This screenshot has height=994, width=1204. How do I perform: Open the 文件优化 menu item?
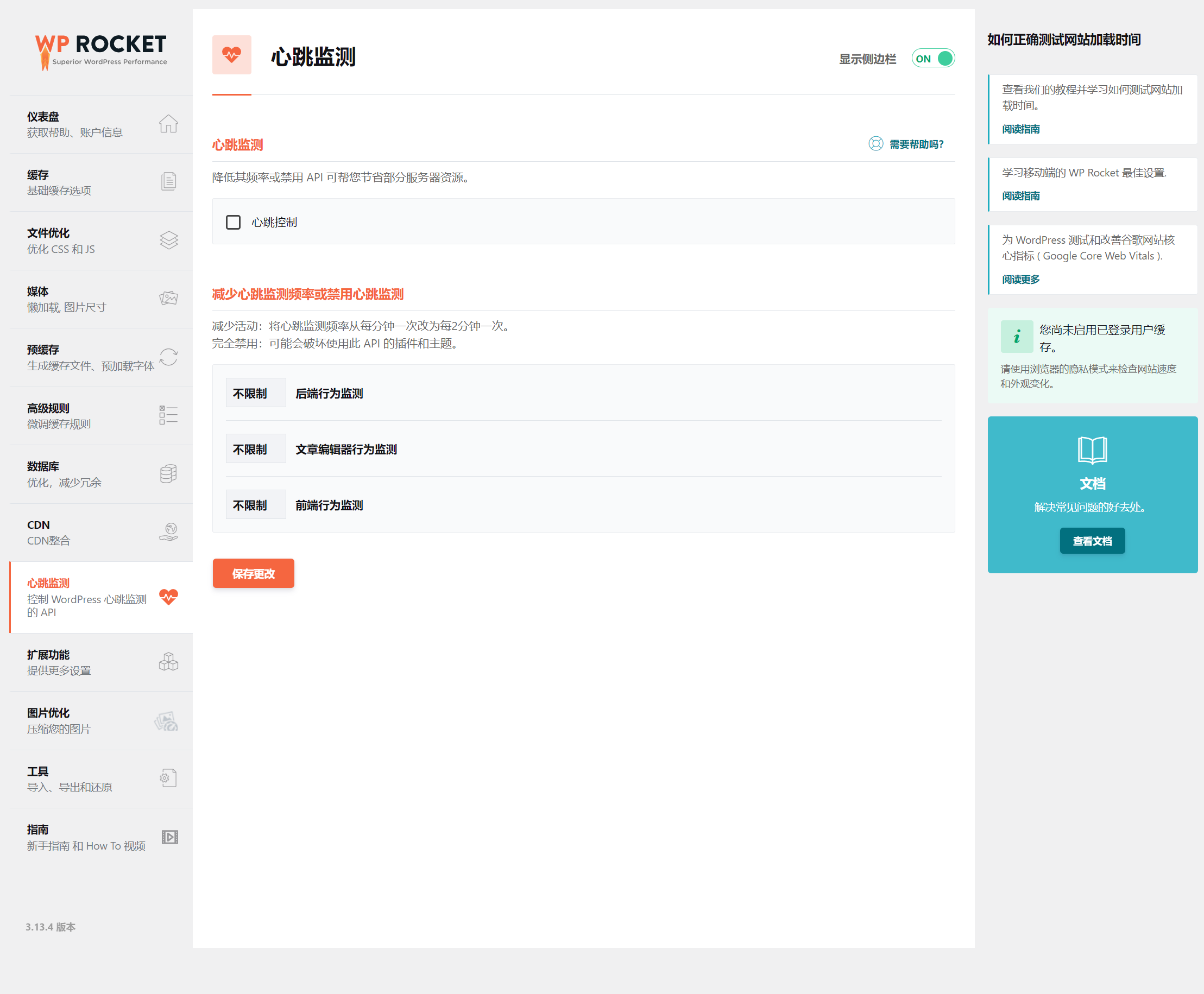[102, 241]
